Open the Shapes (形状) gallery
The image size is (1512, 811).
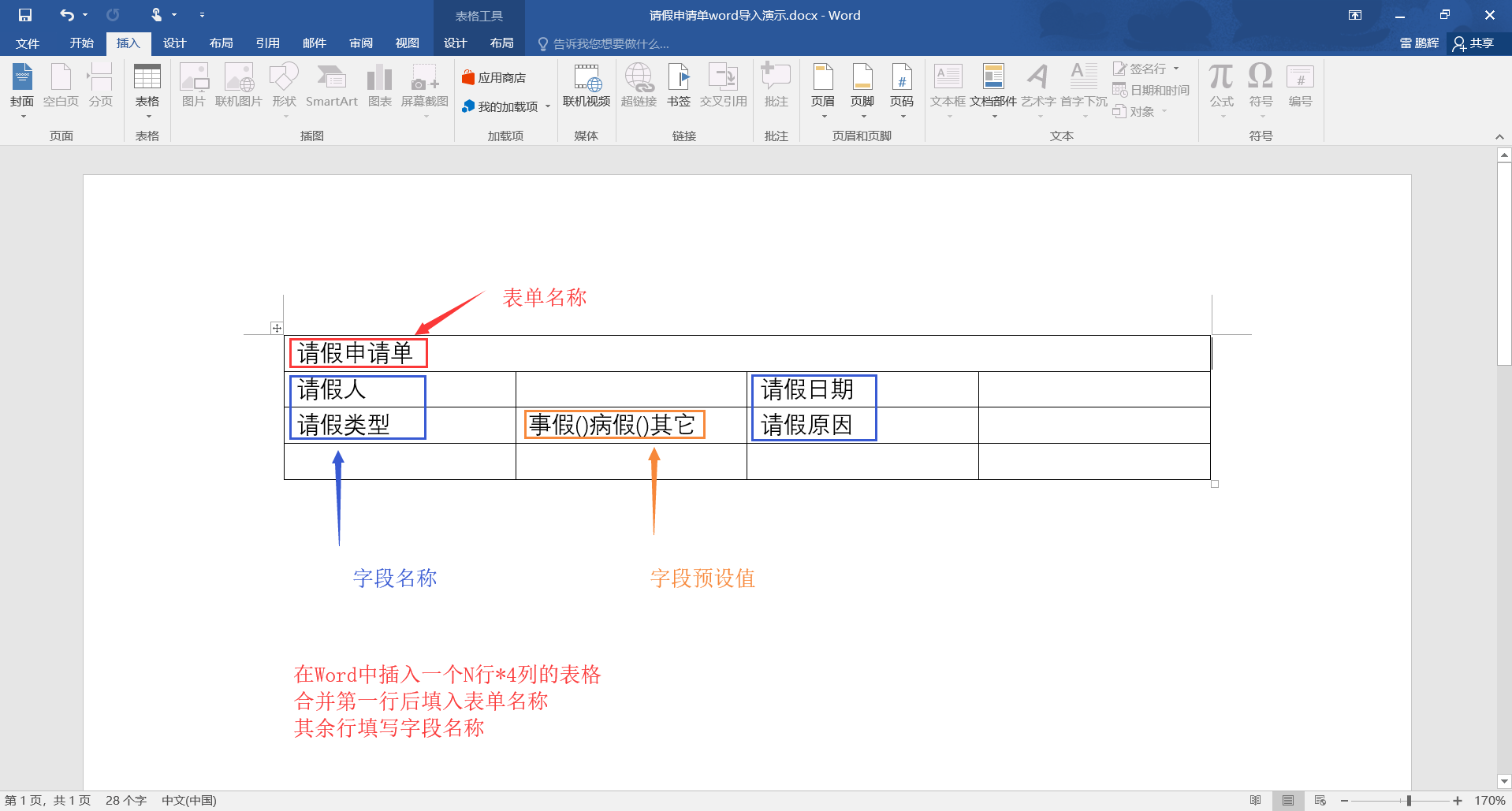pos(285,89)
